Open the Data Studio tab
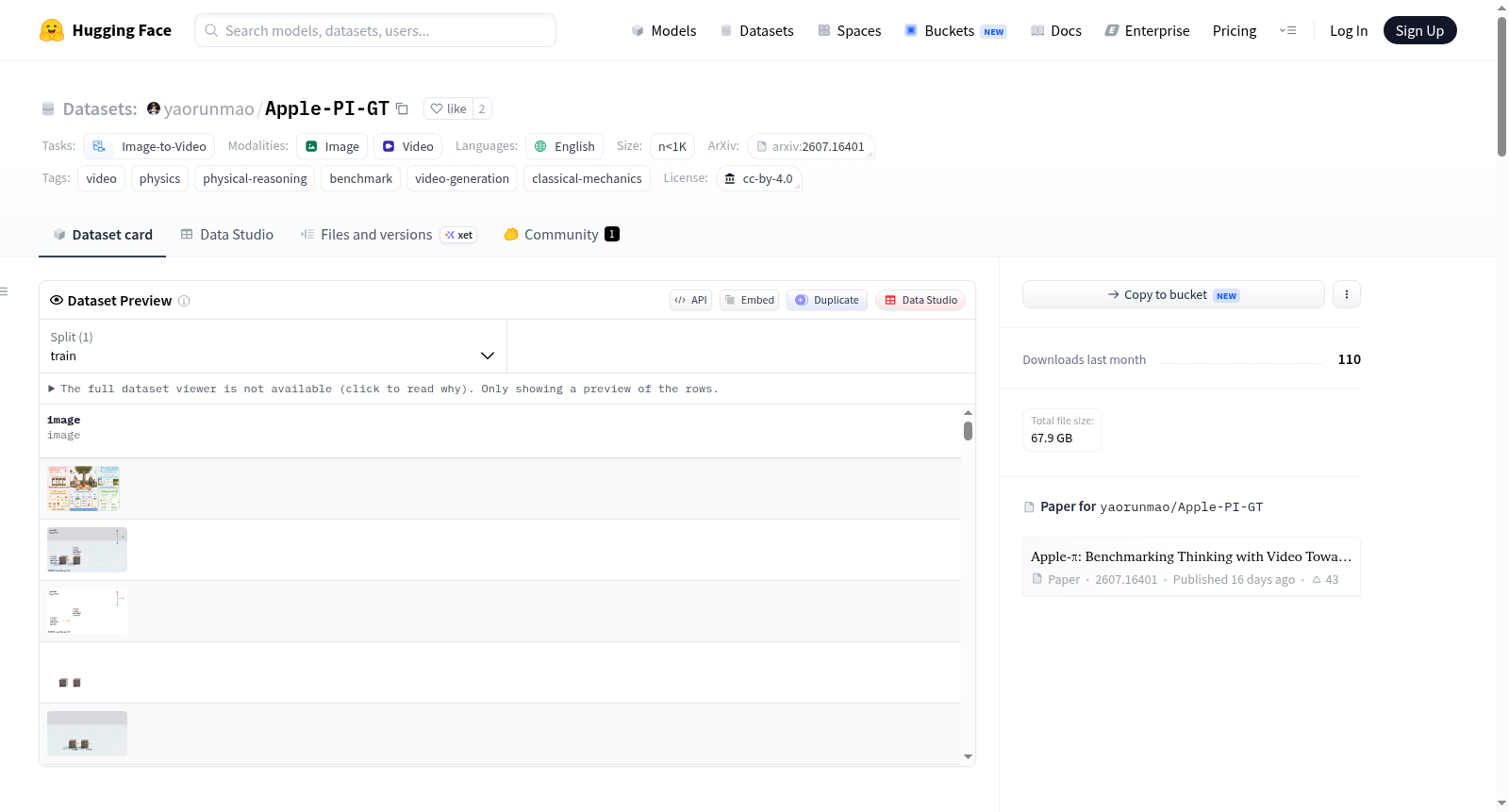The height and width of the screenshot is (812, 1509). point(227,235)
